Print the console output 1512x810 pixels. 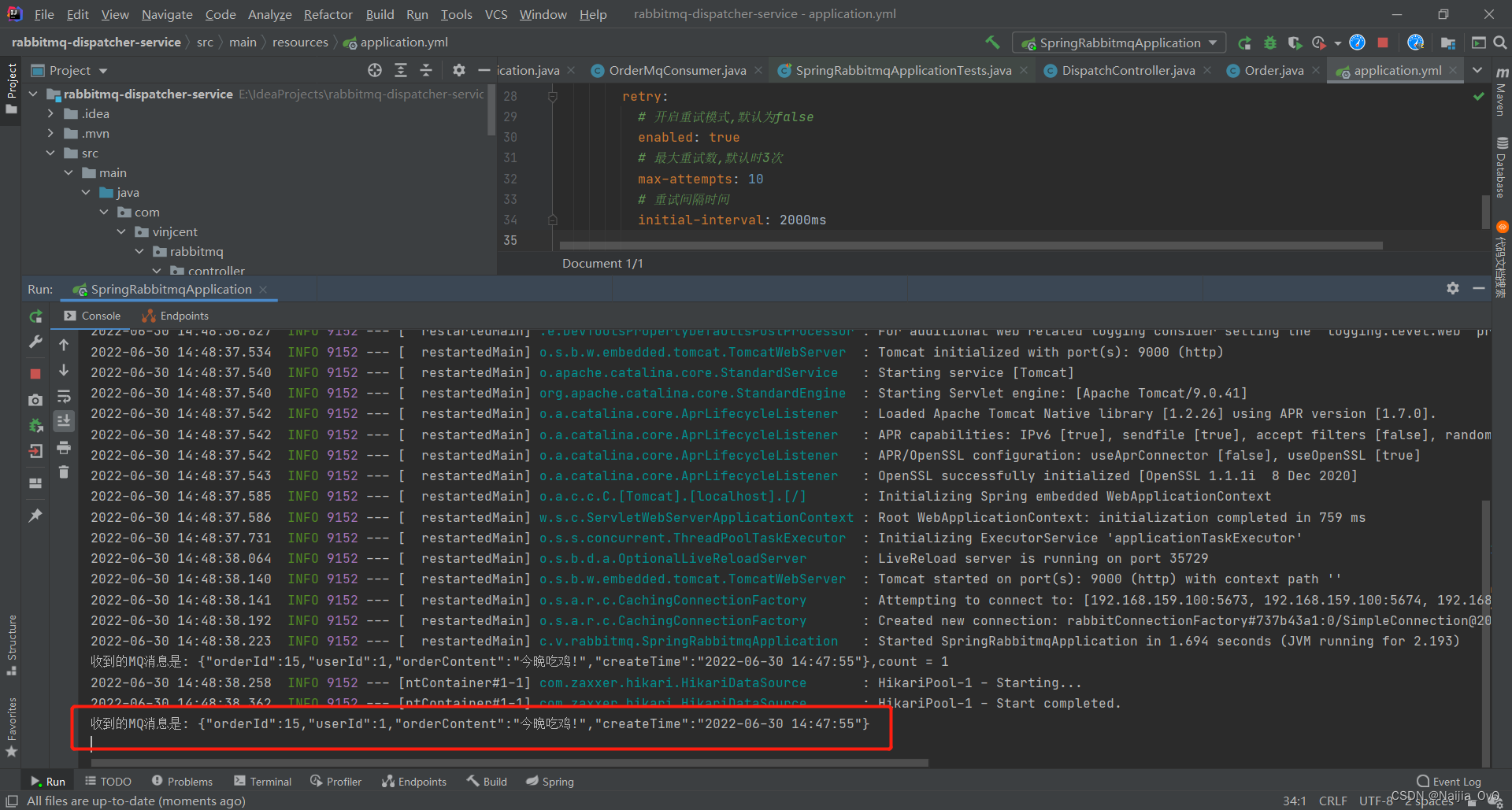64,447
